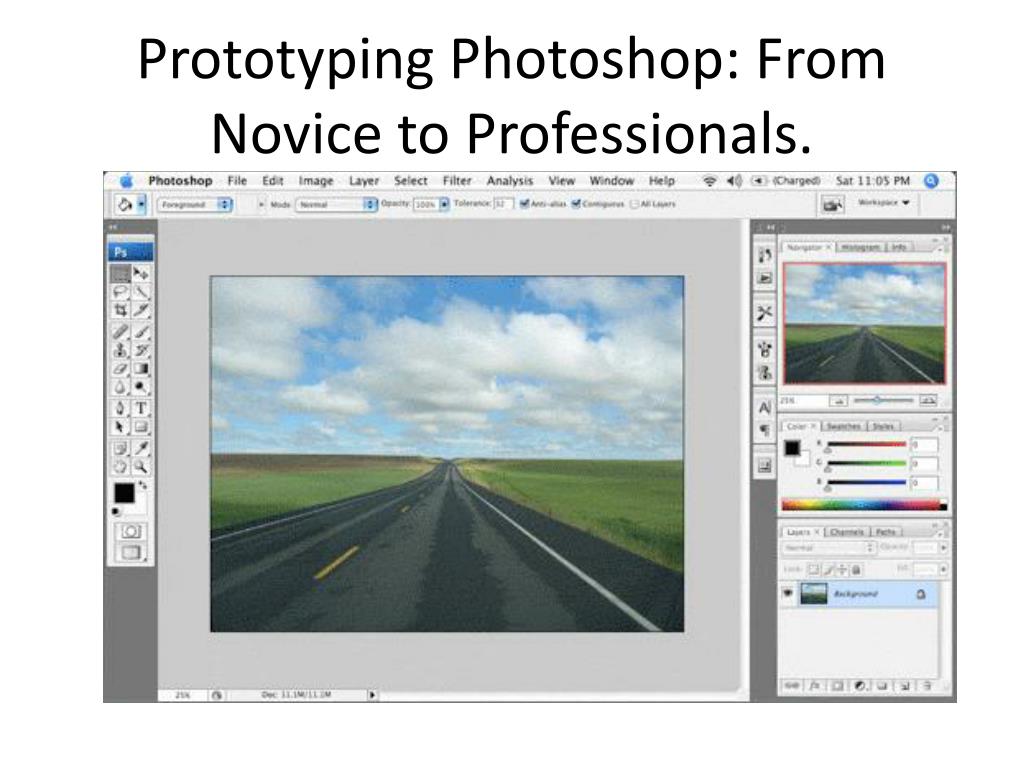This screenshot has height=768, width=1024.
Task: Select the Magic Wand tool
Action: tap(140, 291)
